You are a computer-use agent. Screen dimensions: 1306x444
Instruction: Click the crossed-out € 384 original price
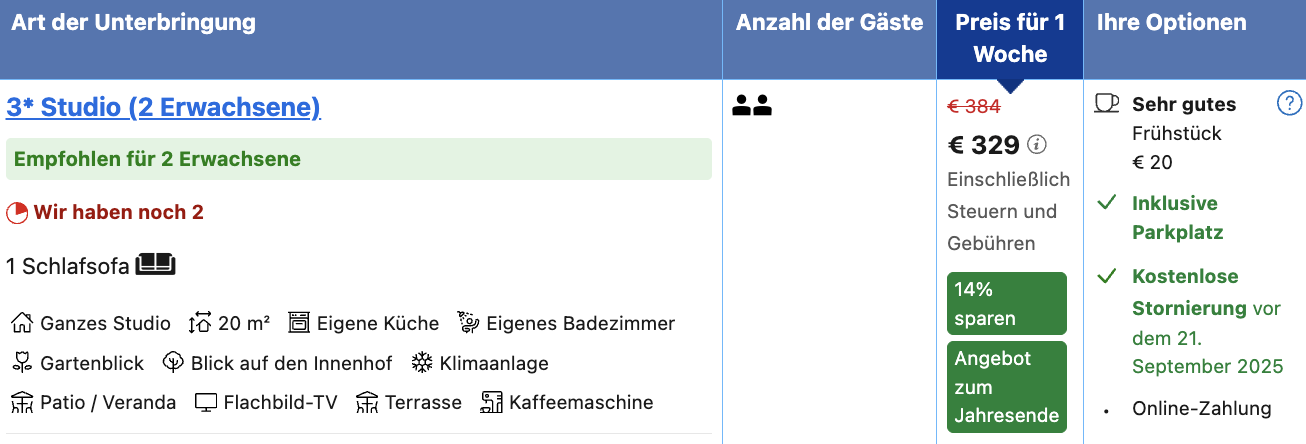[x=974, y=106]
